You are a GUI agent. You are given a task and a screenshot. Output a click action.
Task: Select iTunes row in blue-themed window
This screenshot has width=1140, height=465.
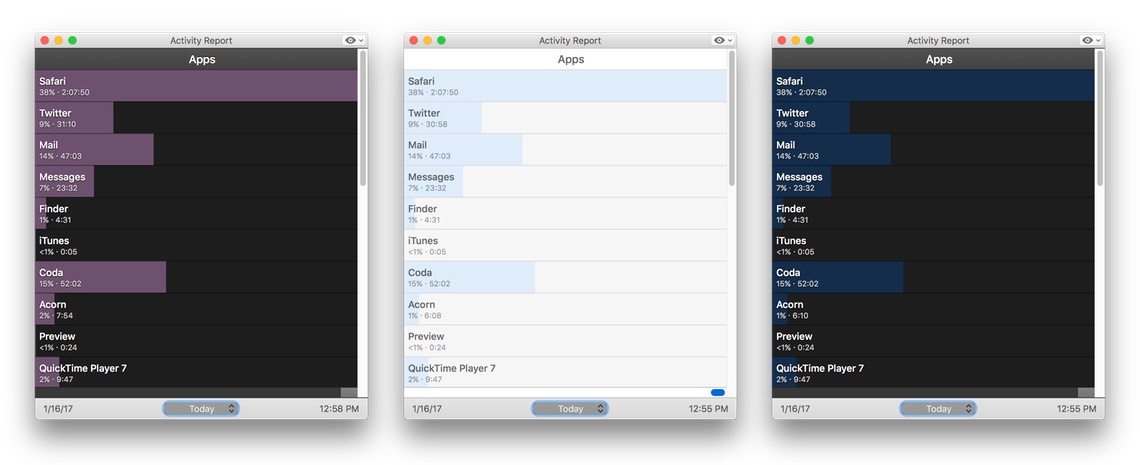point(933,246)
